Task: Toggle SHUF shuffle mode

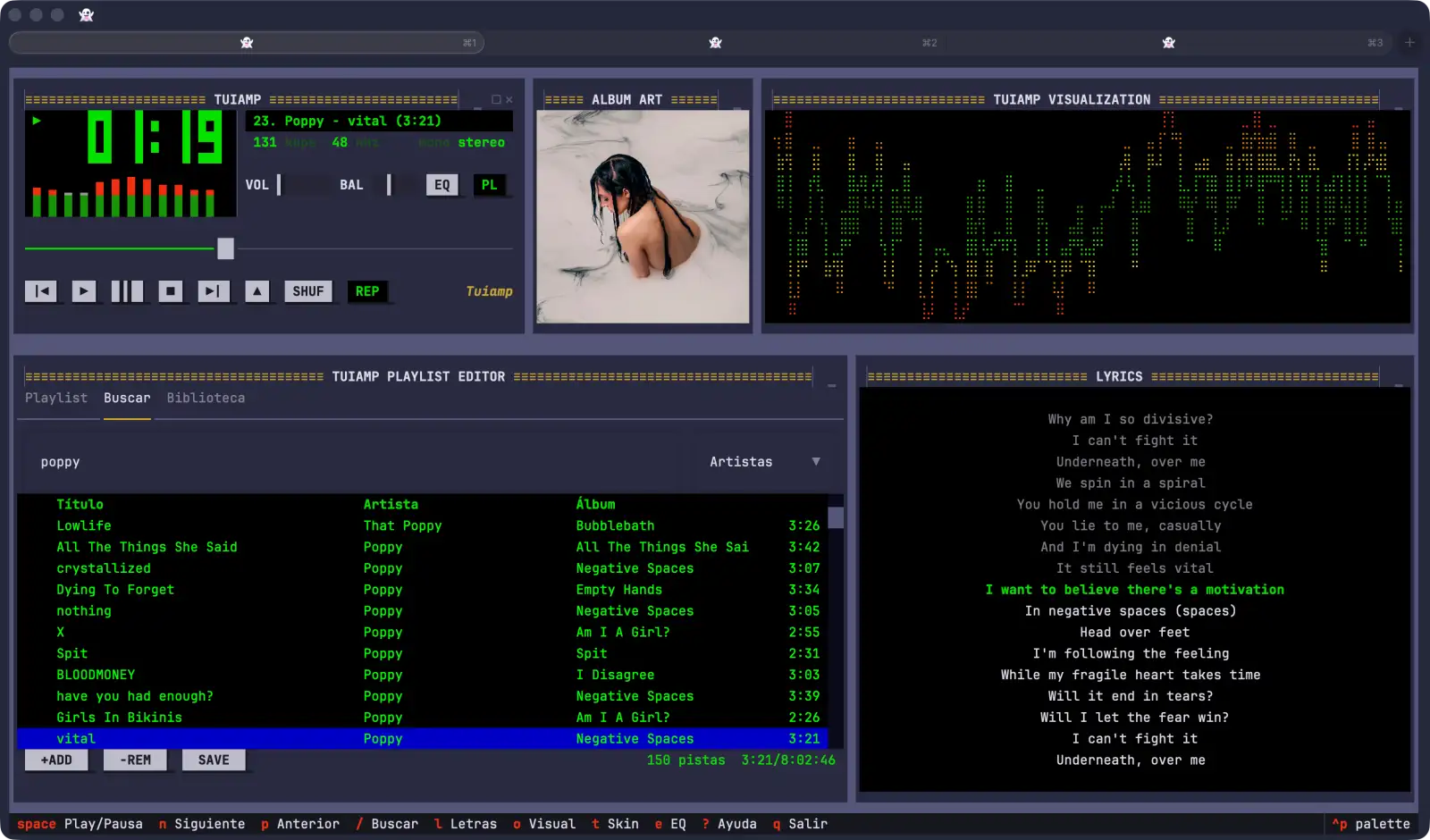Action: pyautogui.click(x=308, y=291)
